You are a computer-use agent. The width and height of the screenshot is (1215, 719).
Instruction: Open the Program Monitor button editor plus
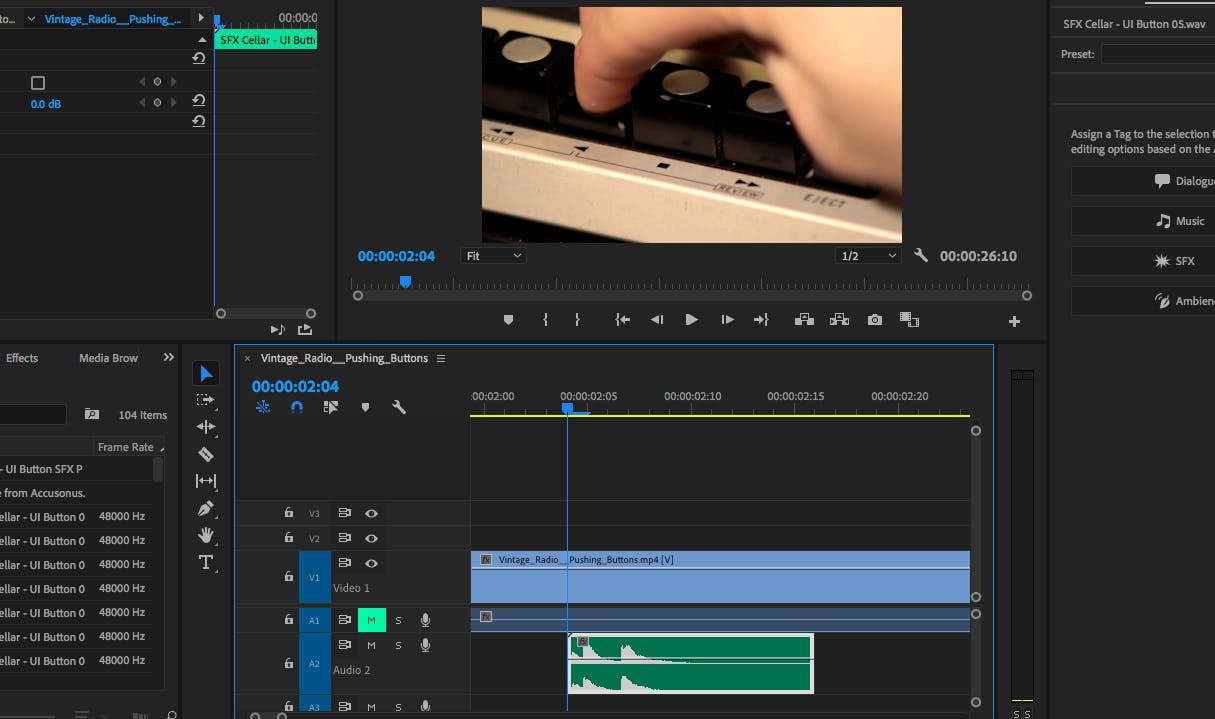1014,321
